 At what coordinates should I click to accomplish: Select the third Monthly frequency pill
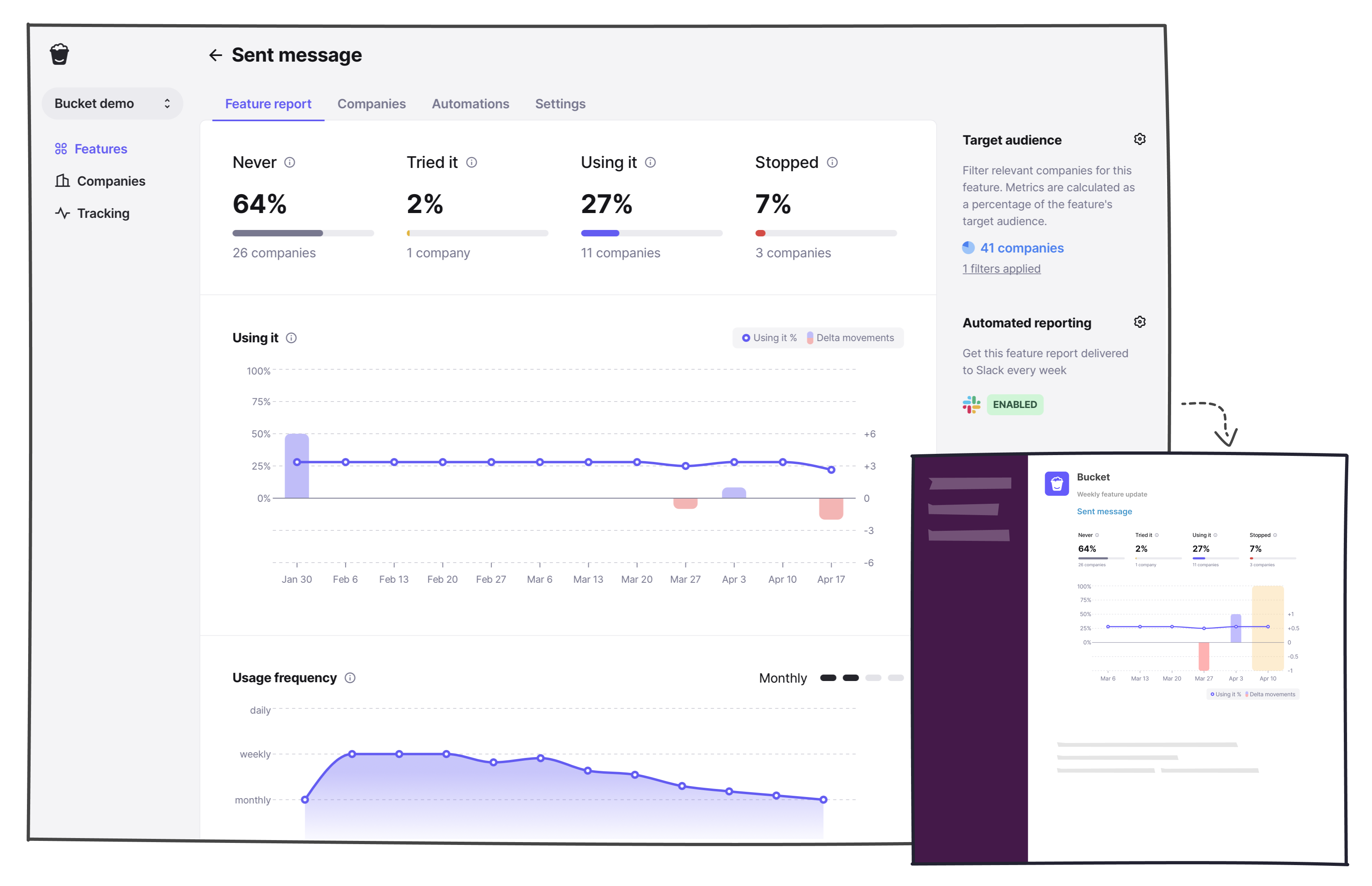click(874, 678)
